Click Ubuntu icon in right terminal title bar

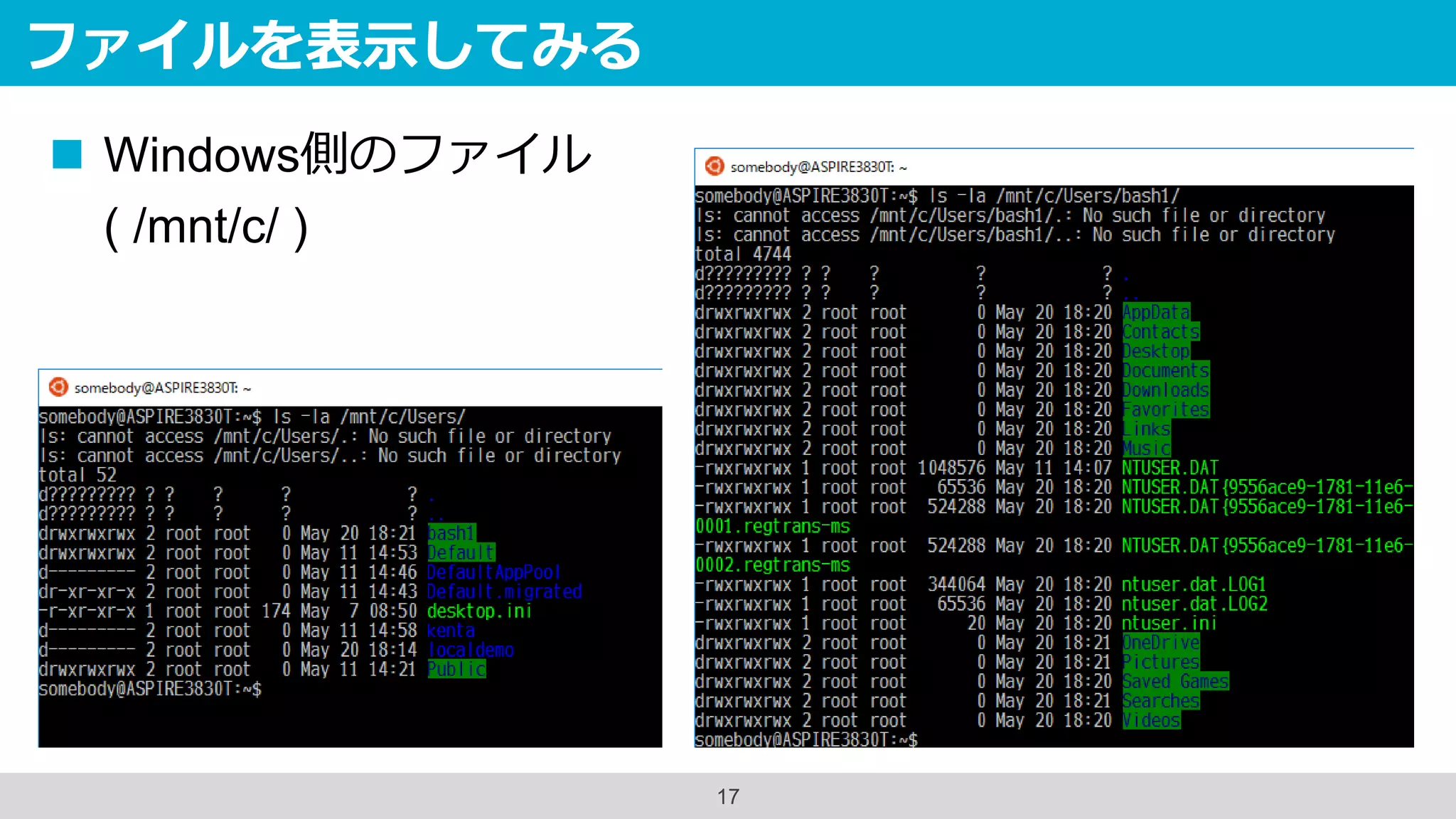(714, 166)
